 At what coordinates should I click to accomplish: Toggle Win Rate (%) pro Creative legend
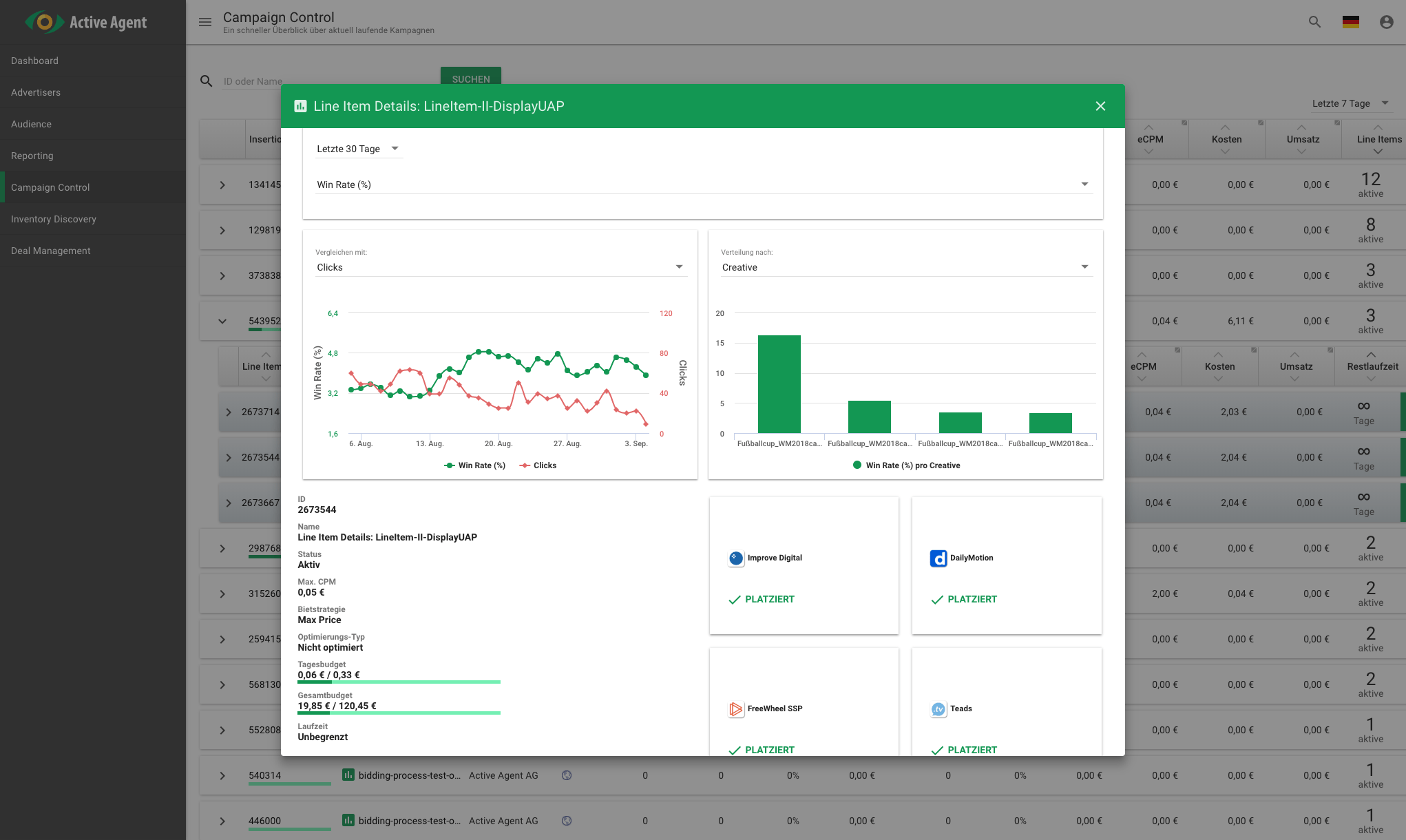point(906,465)
